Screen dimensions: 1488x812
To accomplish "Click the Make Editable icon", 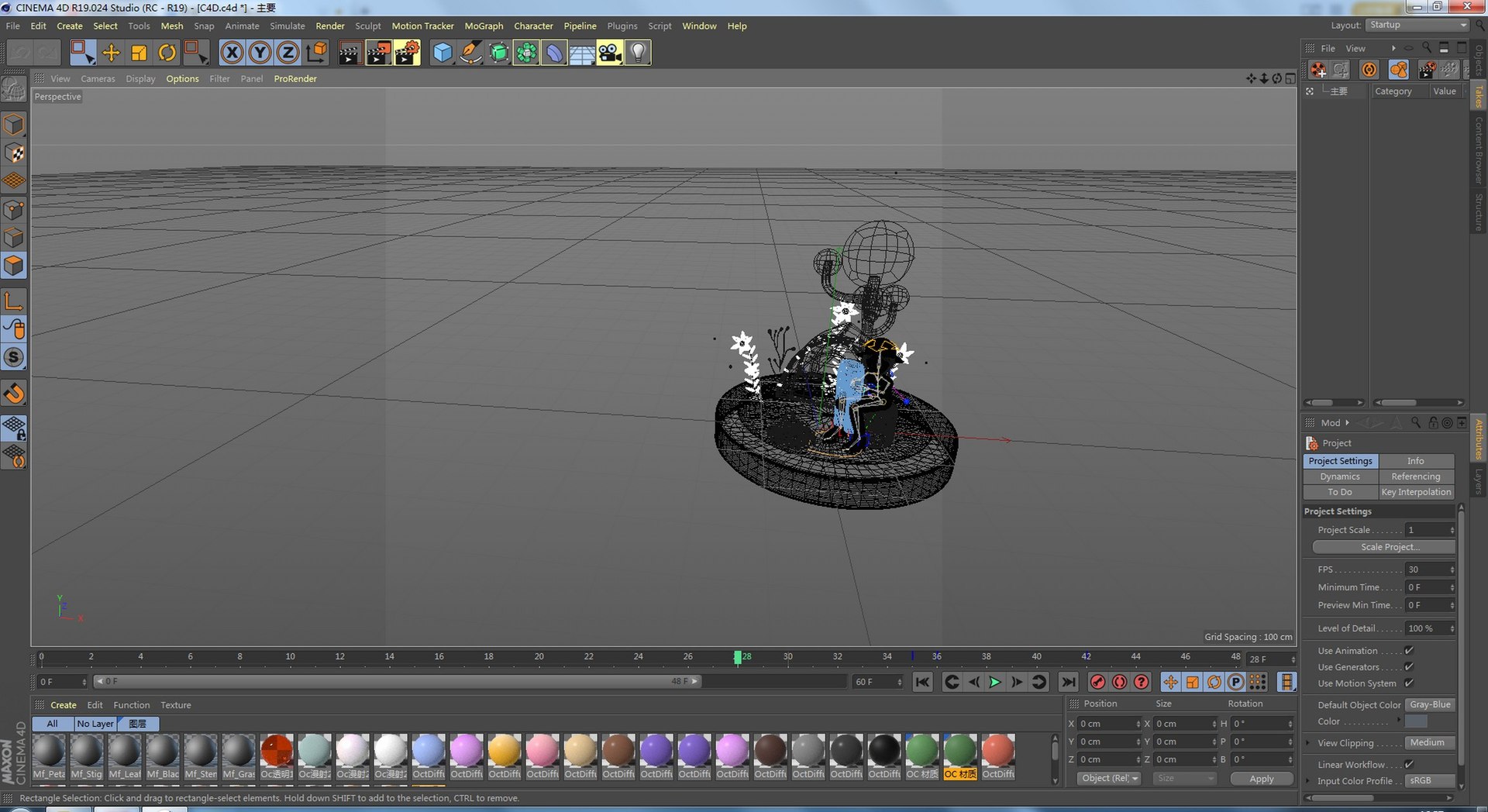I will click(14, 90).
